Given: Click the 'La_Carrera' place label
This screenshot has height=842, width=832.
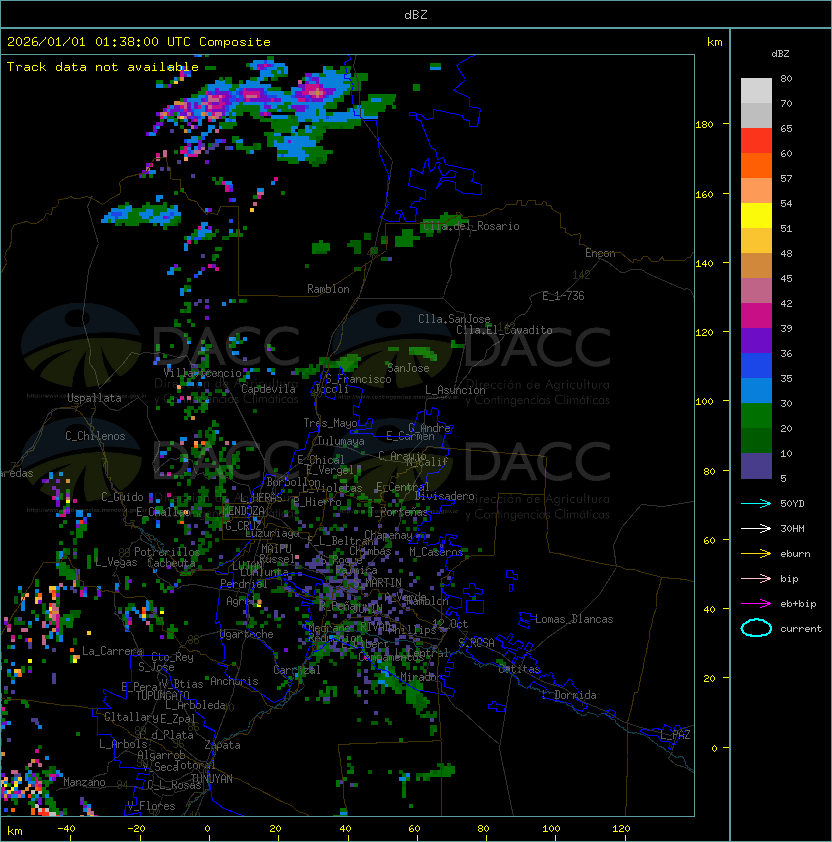Looking at the screenshot, I should (x=113, y=651).
